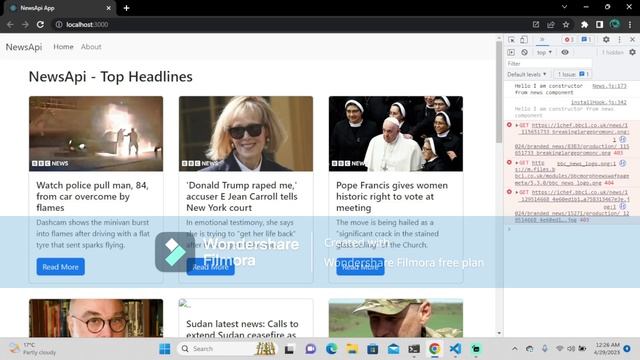Show hidden system tray icons
The height and width of the screenshot is (360, 640).
(515, 349)
